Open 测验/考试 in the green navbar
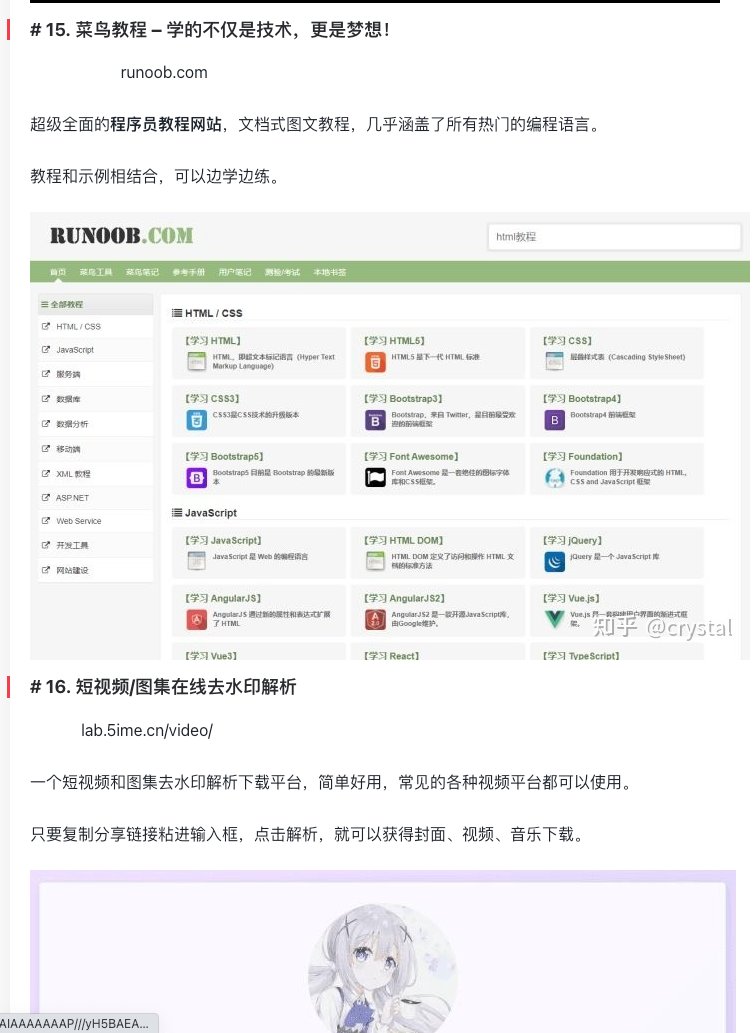This screenshot has width=754, height=1033. click(282, 272)
